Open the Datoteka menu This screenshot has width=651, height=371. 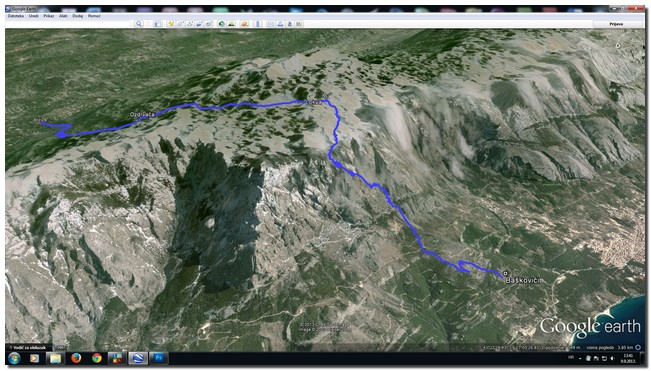tap(16, 16)
